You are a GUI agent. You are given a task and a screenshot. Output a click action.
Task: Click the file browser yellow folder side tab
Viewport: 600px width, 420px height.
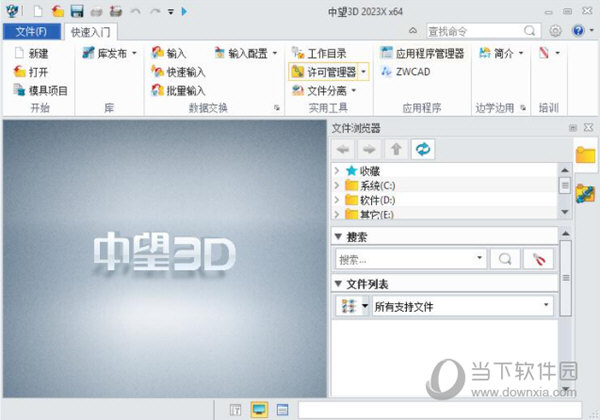[585, 155]
